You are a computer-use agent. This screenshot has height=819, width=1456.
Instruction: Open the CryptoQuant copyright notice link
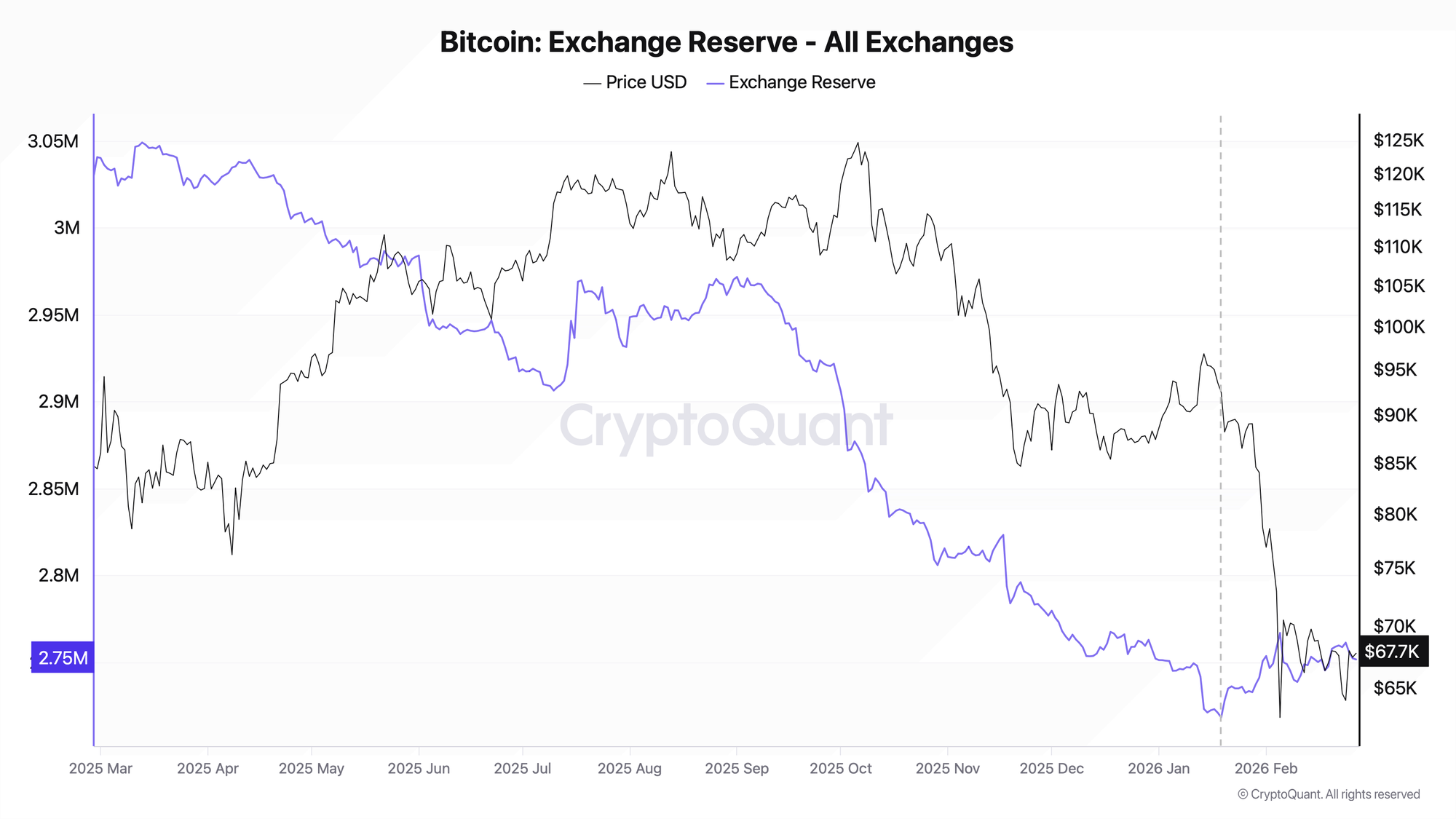click(x=1329, y=794)
